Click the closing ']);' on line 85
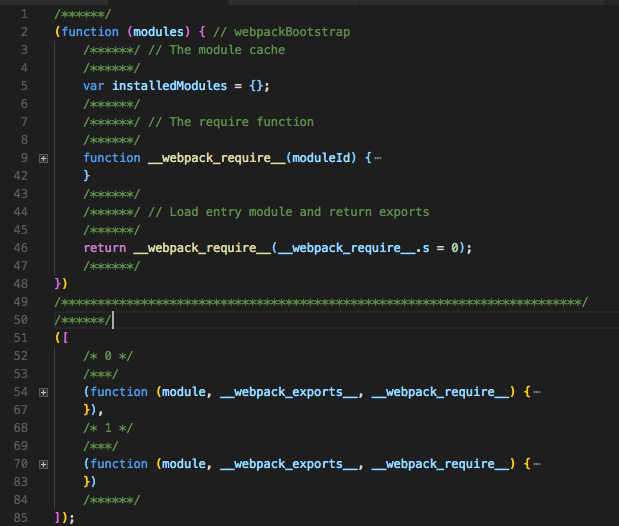The height and width of the screenshot is (526, 619). point(64,518)
